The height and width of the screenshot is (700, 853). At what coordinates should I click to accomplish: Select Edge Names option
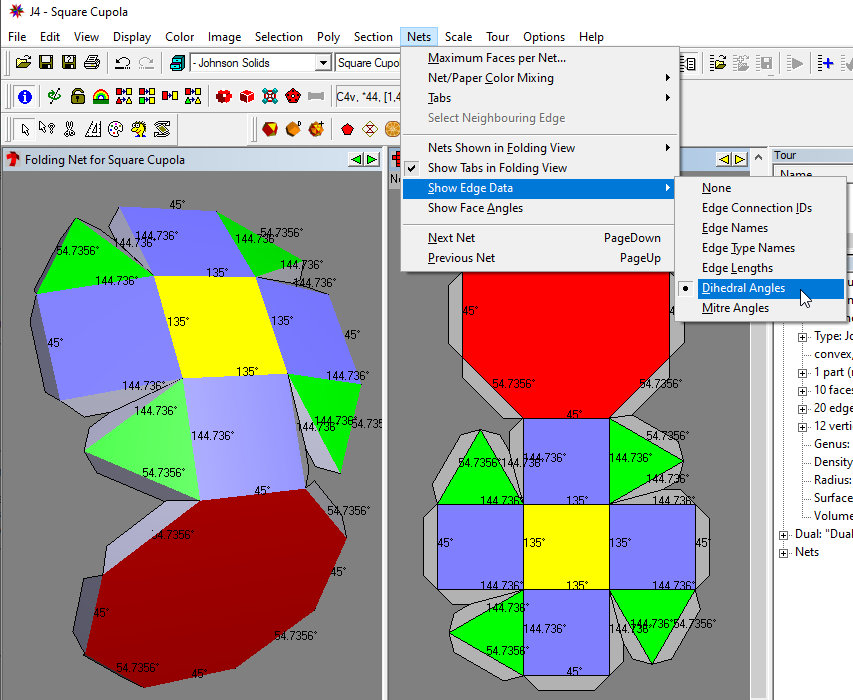pyautogui.click(x=734, y=228)
